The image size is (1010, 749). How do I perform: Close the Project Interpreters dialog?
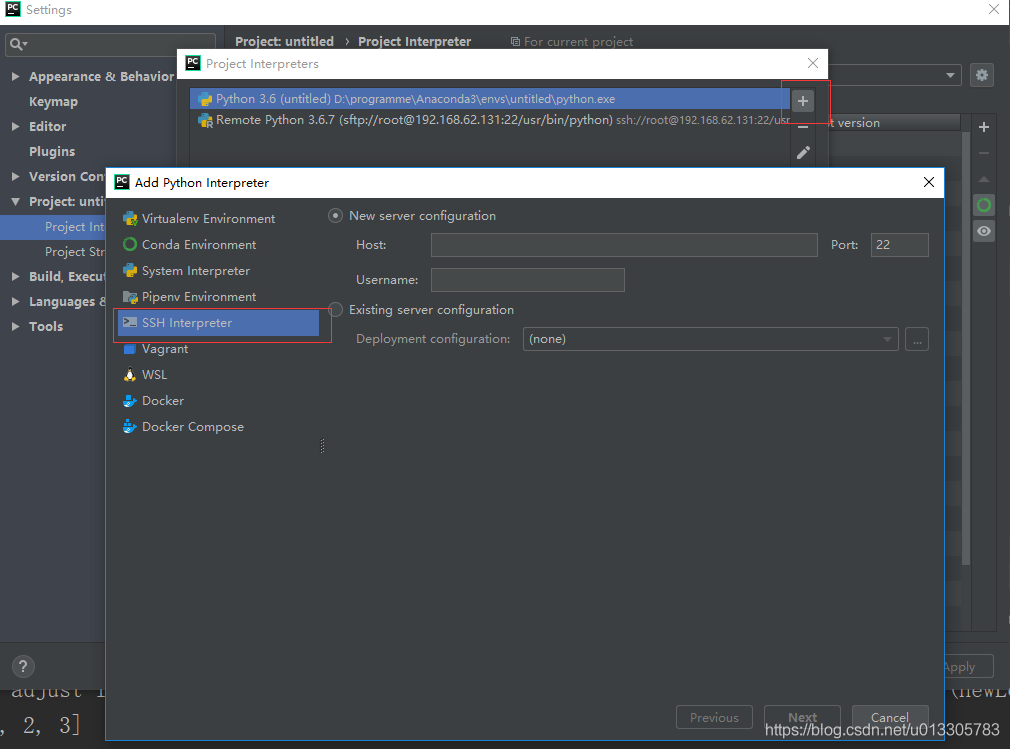point(813,63)
